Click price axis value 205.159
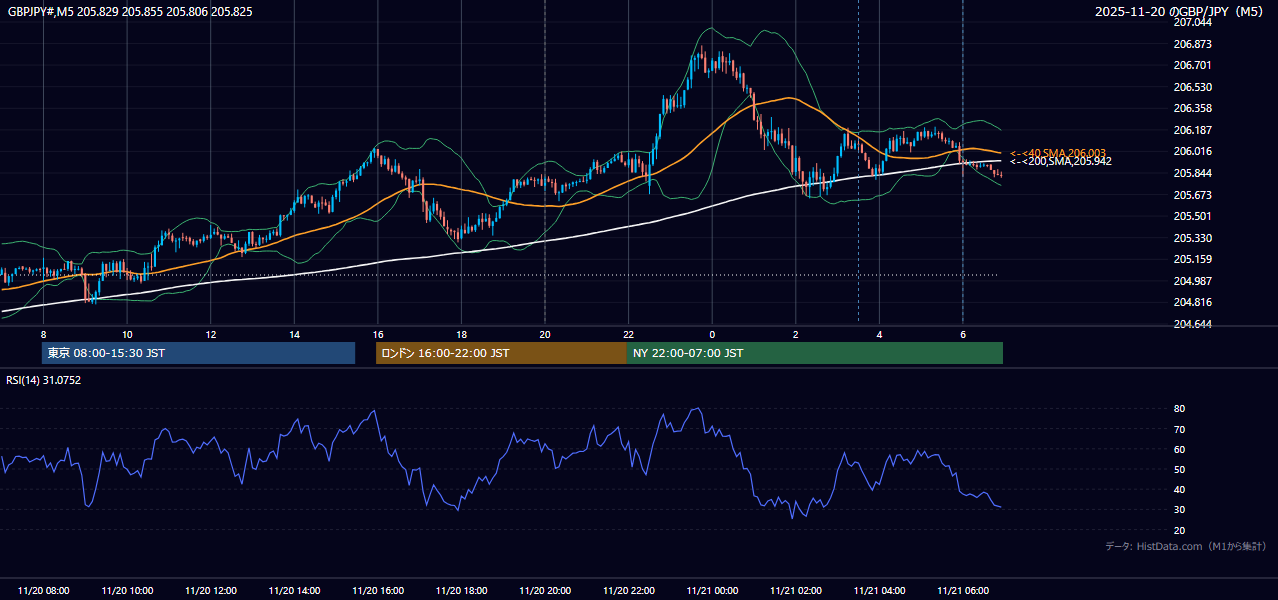 pos(1193,259)
